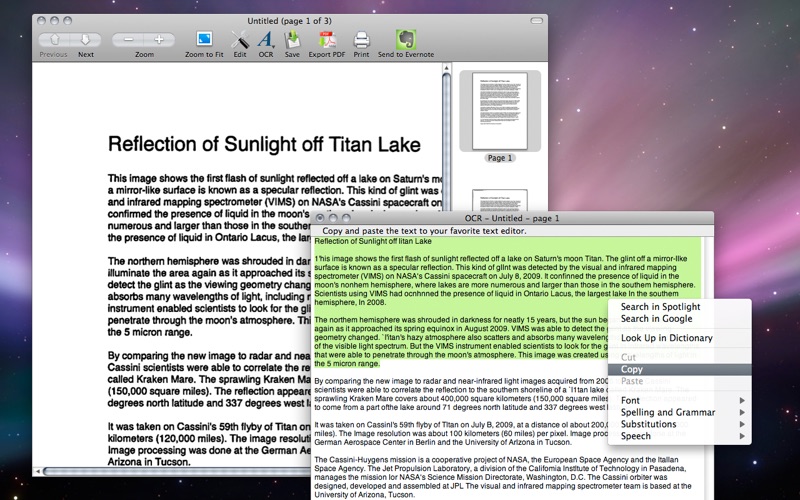
Task: Click document paragraph starting 'The northern hemisphere'
Action: coord(209,296)
